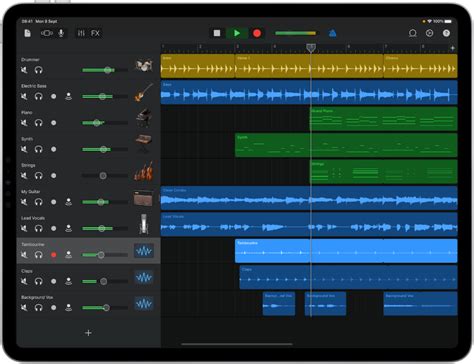Select the Drummer drum kit instrument icon
The image size is (474, 364).
[x=144, y=65]
